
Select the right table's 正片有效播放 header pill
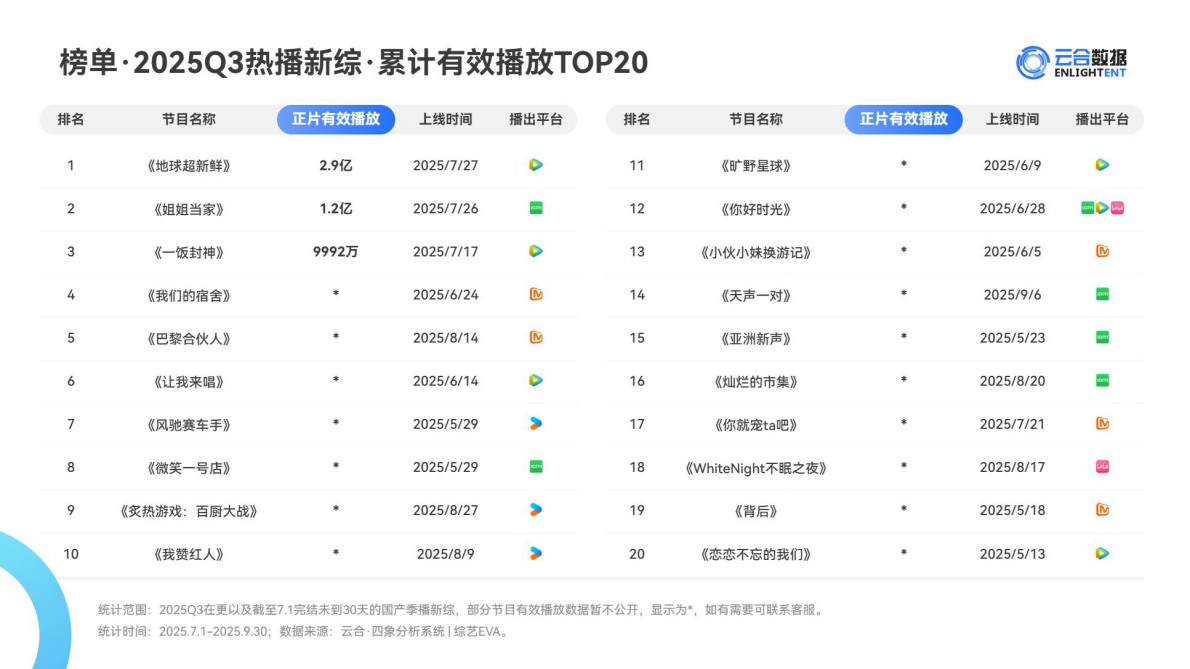coord(903,119)
